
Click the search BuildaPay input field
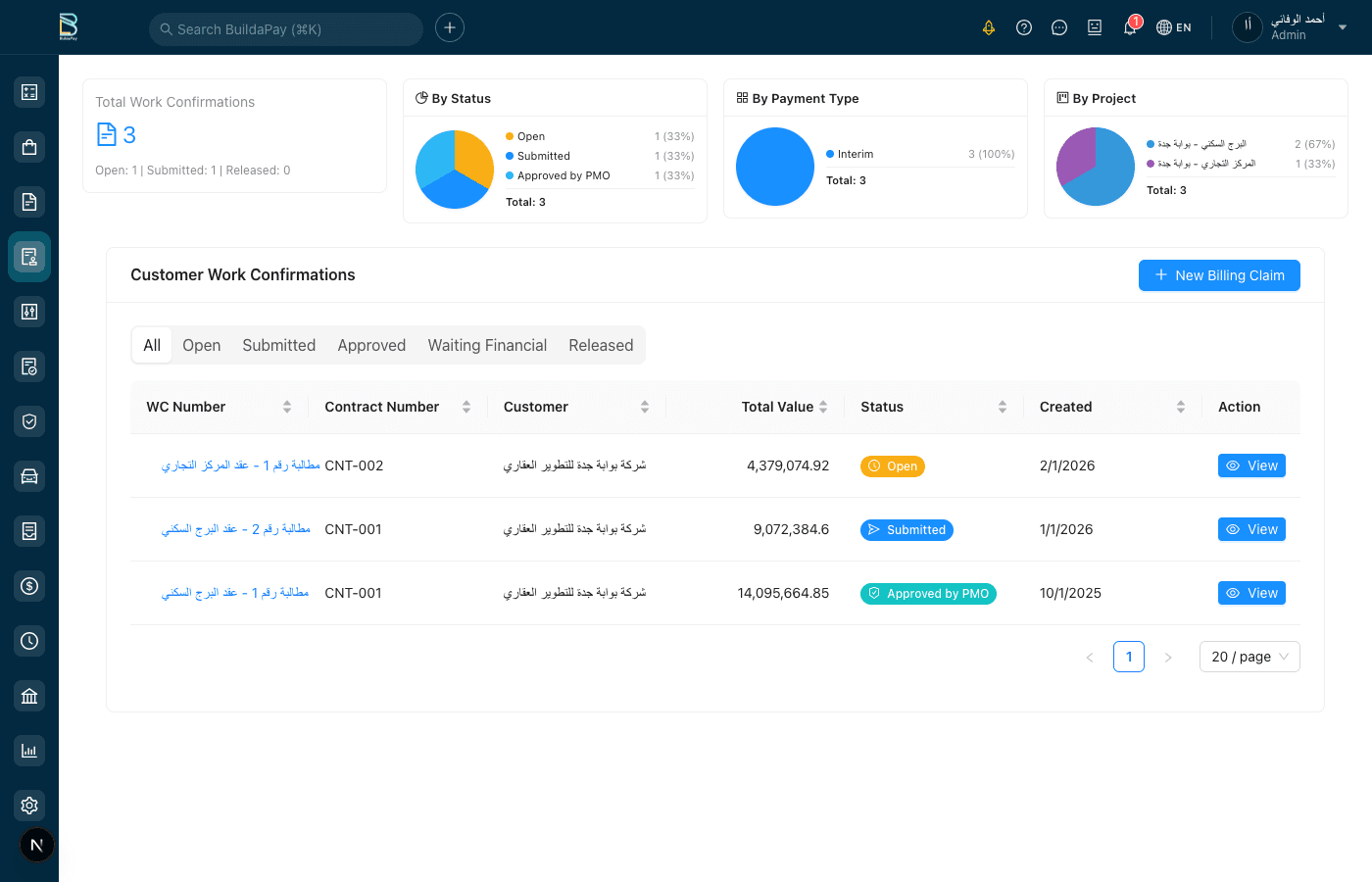pyautogui.click(x=284, y=28)
